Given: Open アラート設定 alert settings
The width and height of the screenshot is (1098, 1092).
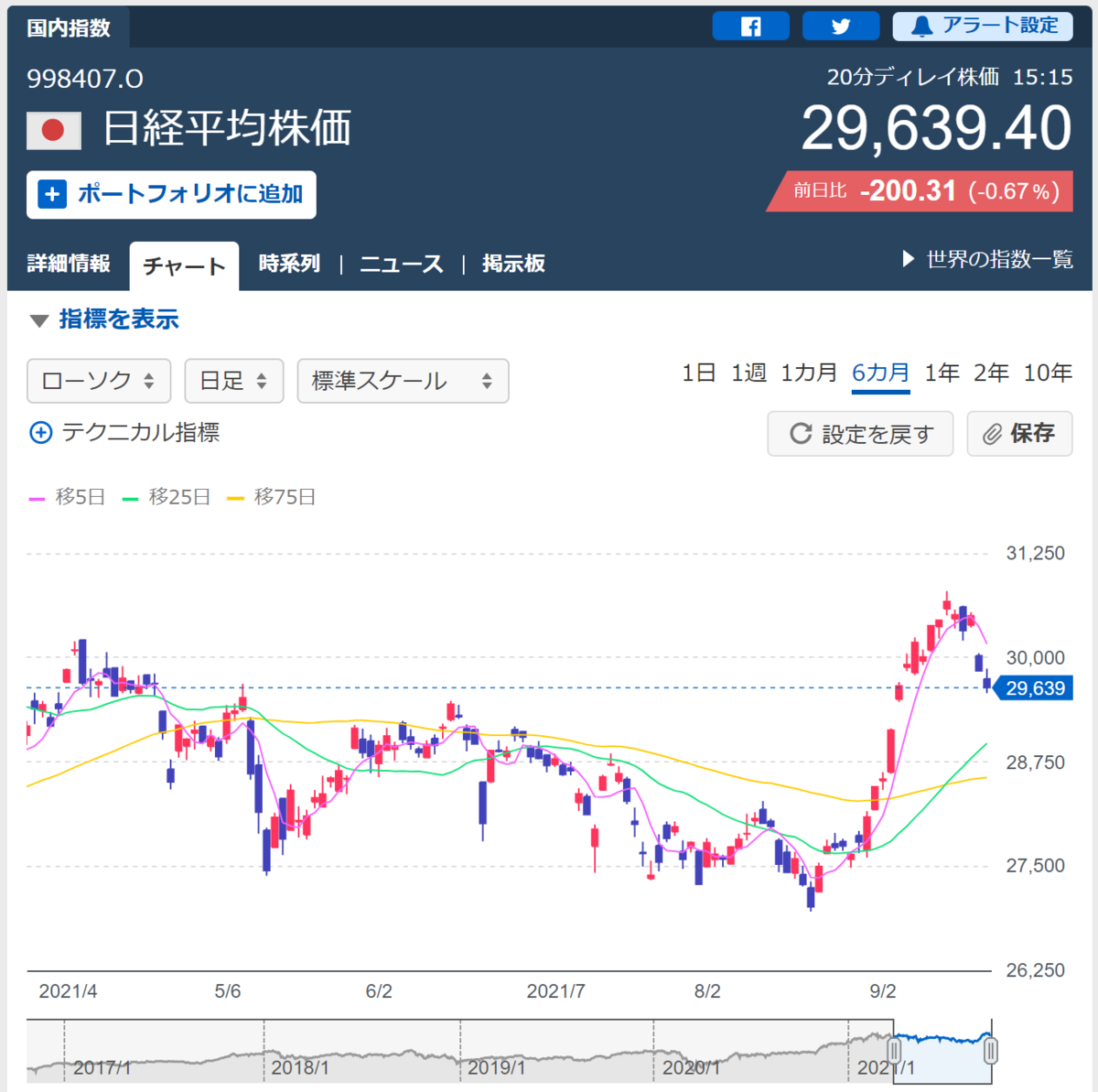Looking at the screenshot, I should point(983,26).
